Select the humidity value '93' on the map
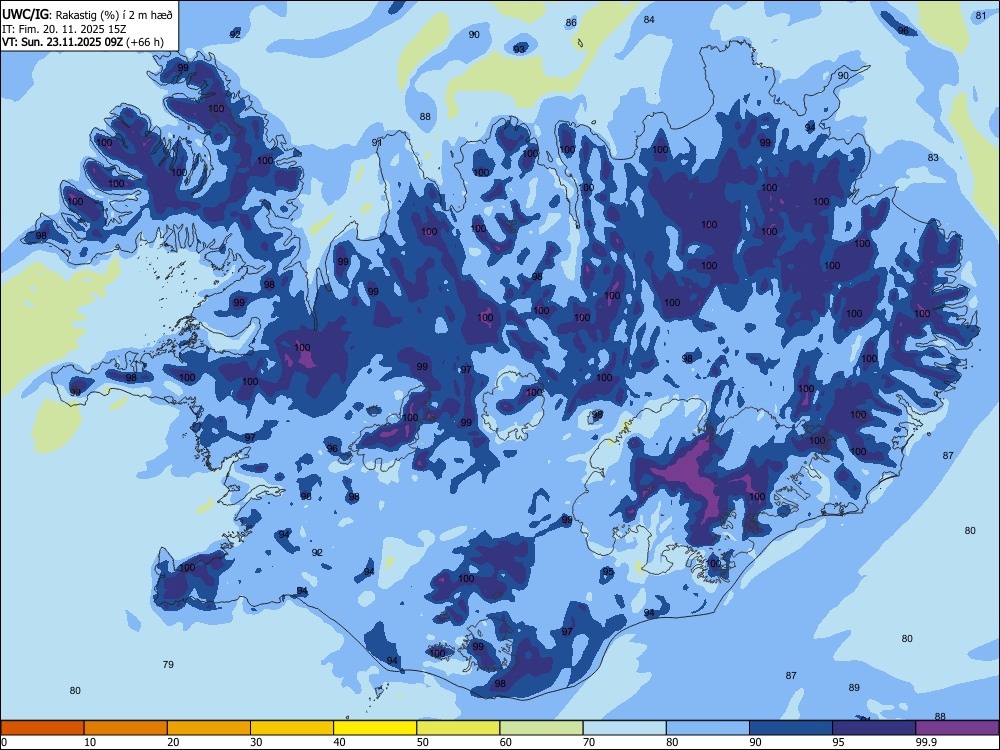Viewport: 1000px width, 750px height. tap(519, 49)
